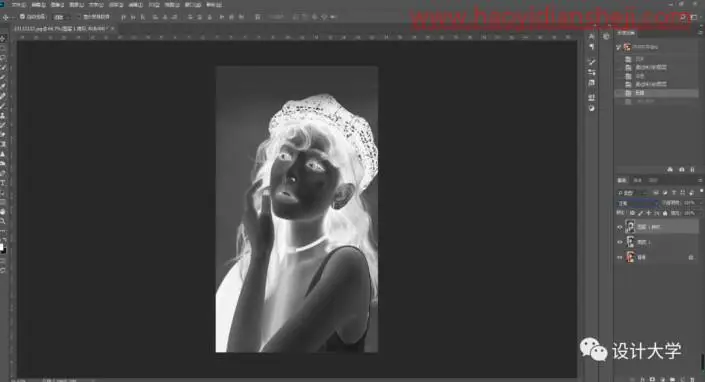Toggle visibility of the middle layer
Image resolution: width=705 pixels, height=382 pixels.
pyautogui.click(x=620, y=242)
